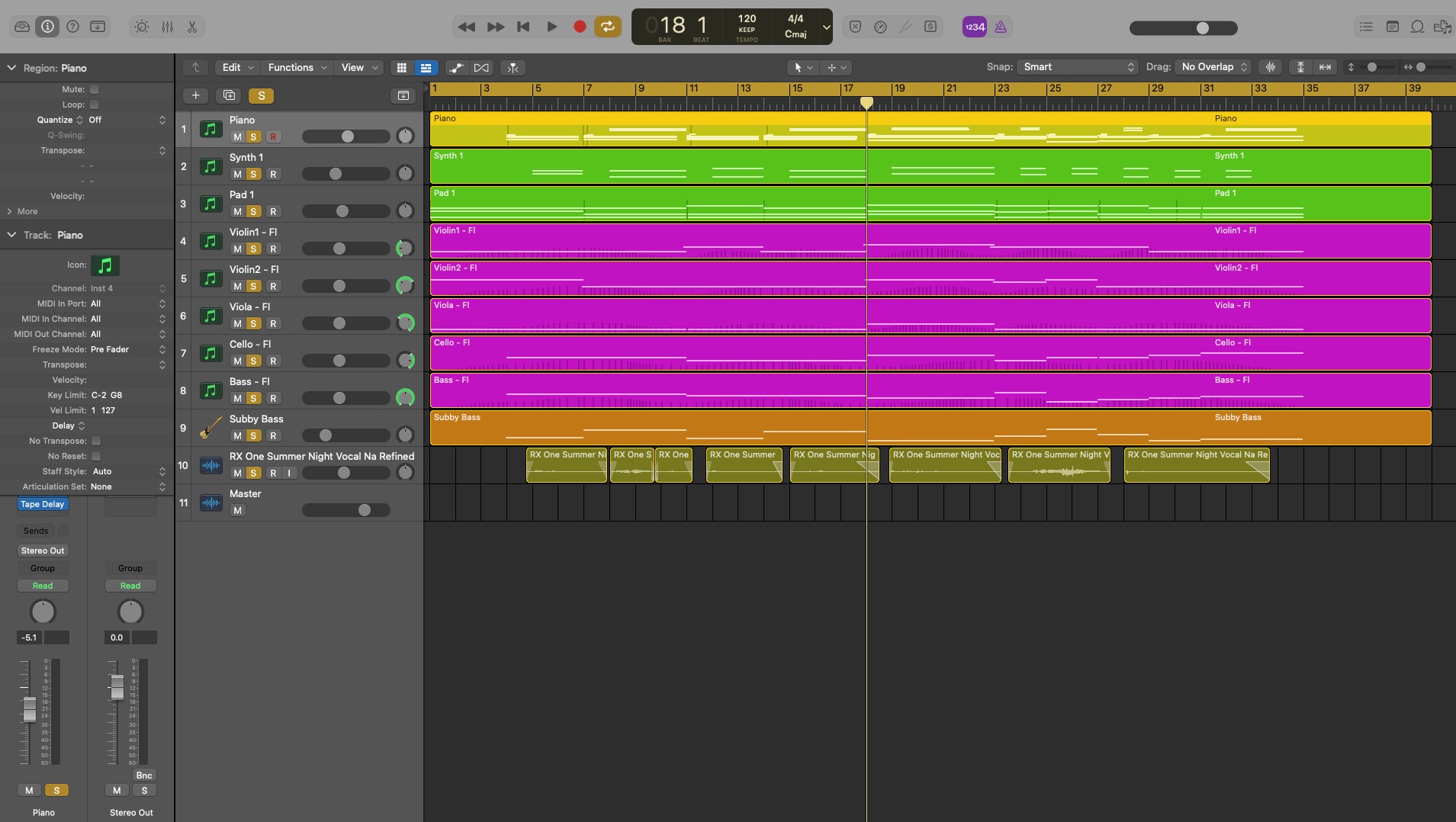Open the Drag mode dropdown

click(x=1213, y=67)
